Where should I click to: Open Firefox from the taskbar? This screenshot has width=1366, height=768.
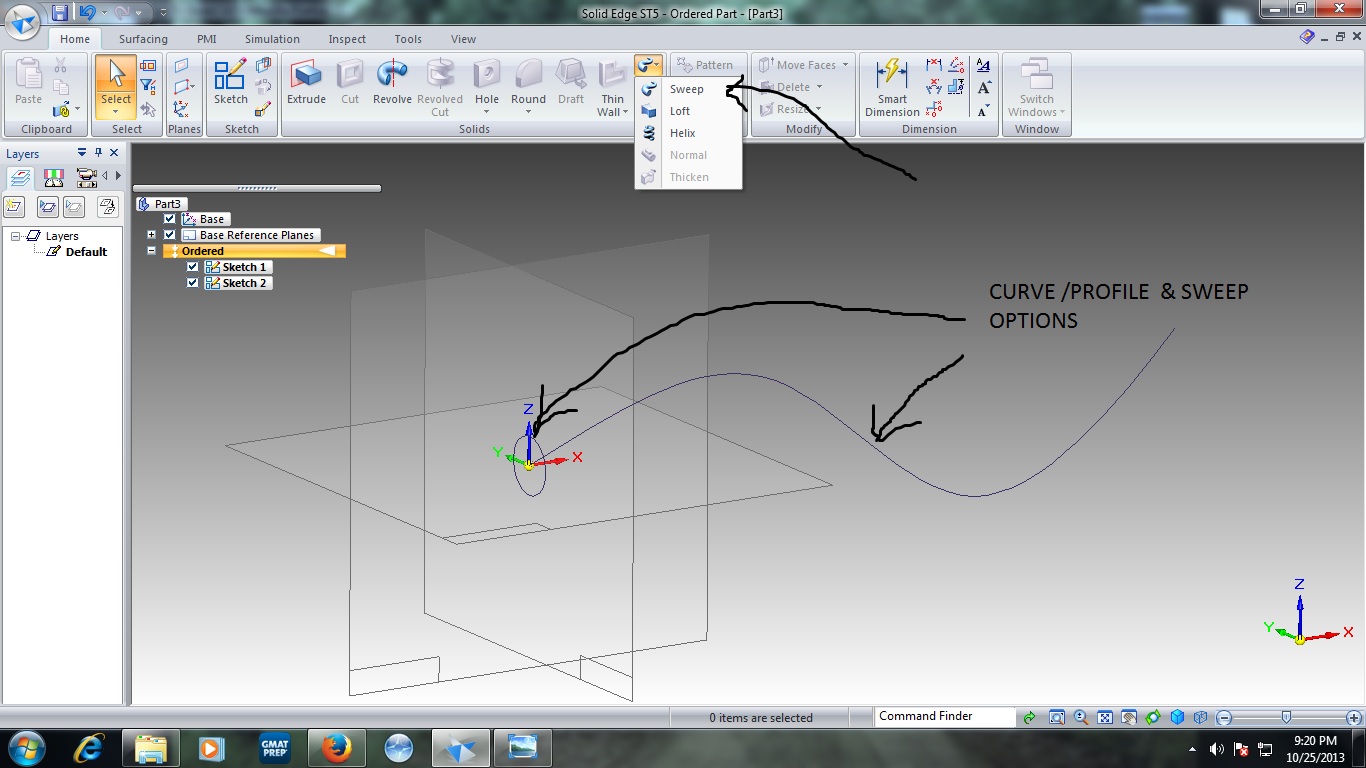pyautogui.click(x=336, y=747)
